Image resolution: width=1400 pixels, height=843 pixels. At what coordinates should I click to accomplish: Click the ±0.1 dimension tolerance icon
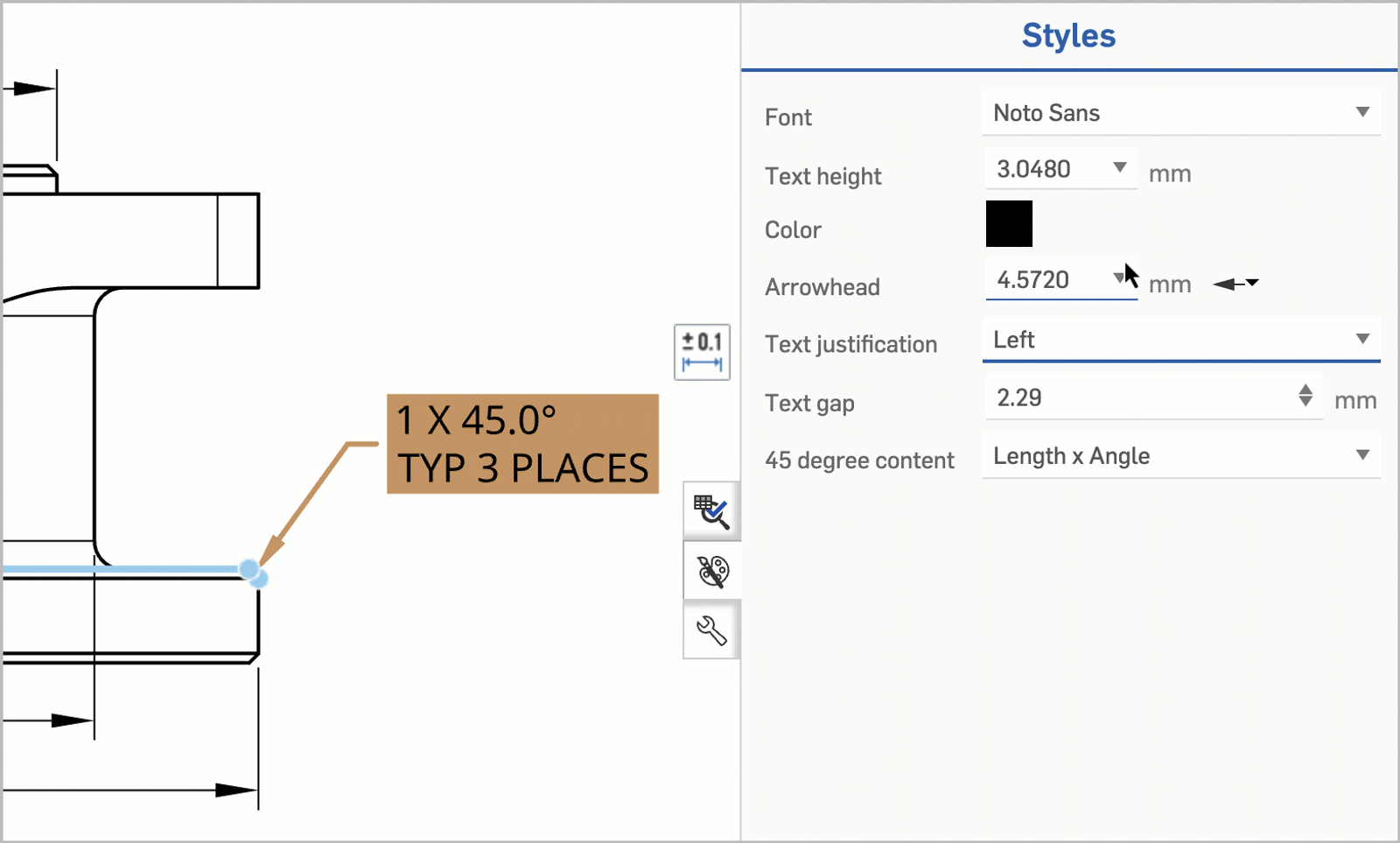702,351
